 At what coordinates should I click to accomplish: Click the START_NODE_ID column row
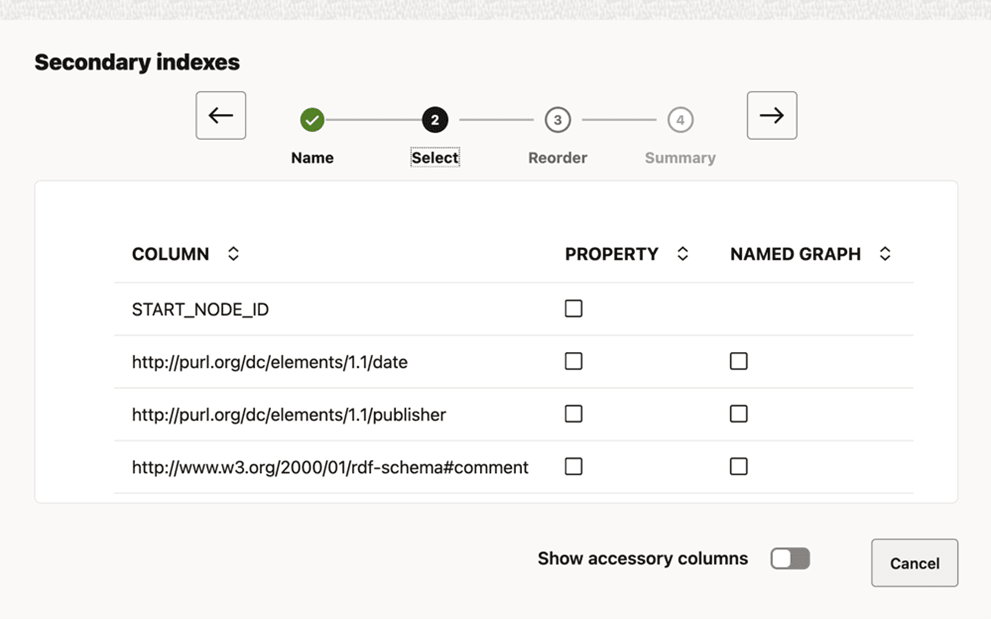click(x=200, y=310)
